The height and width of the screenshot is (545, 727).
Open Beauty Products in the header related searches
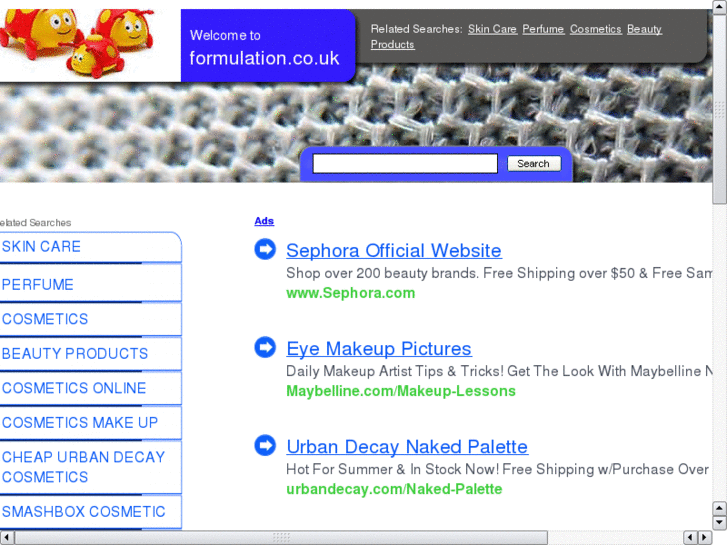[x=644, y=29]
